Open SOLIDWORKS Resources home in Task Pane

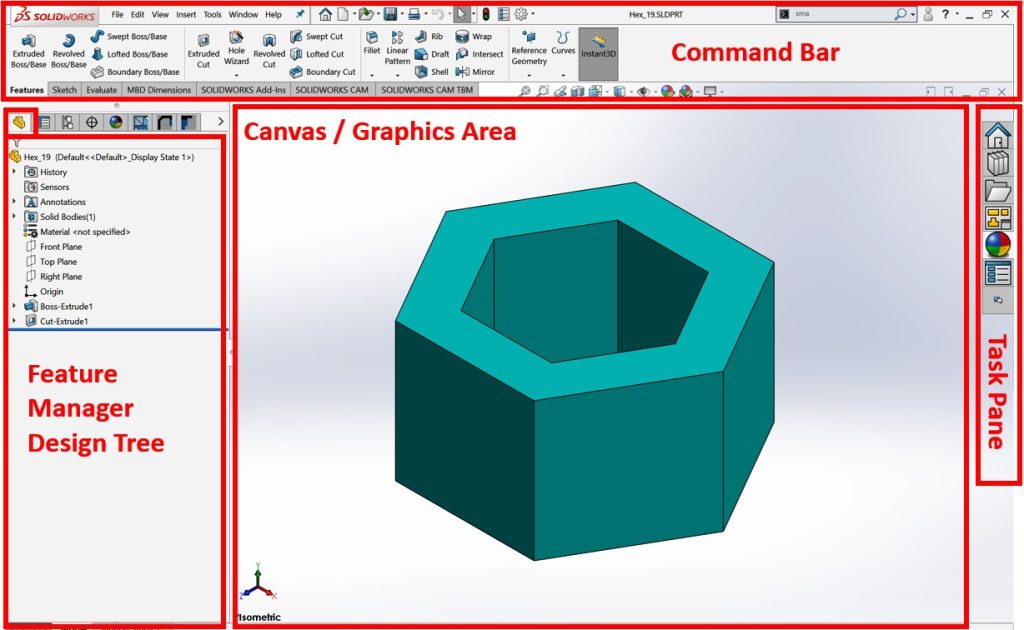pyautogui.click(x=997, y=136)
